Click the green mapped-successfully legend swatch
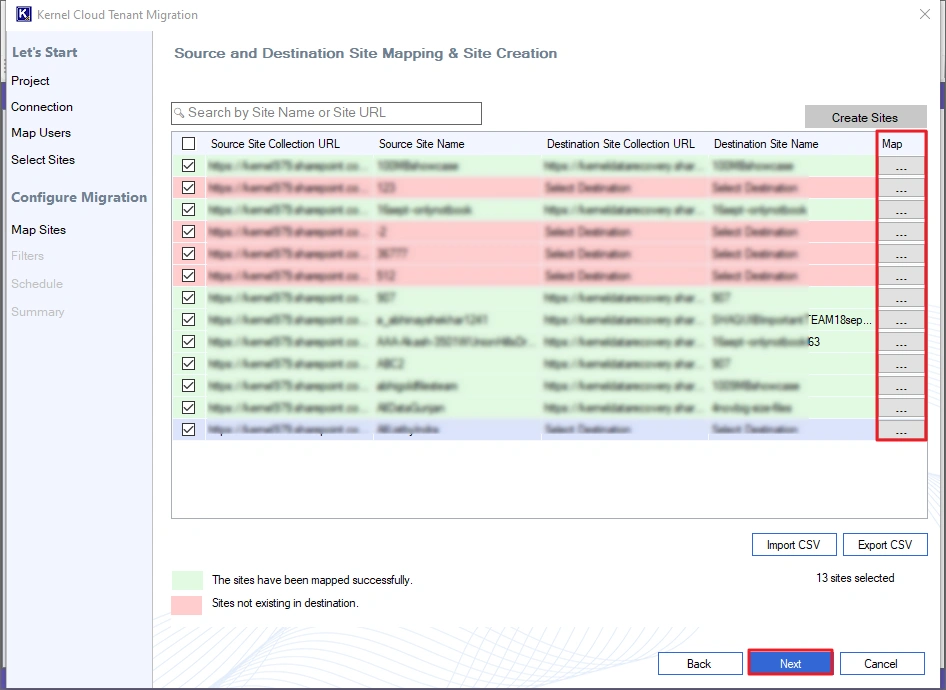This screenshot has height=690, width=946. pyautogui.click(x=188, y=580)
